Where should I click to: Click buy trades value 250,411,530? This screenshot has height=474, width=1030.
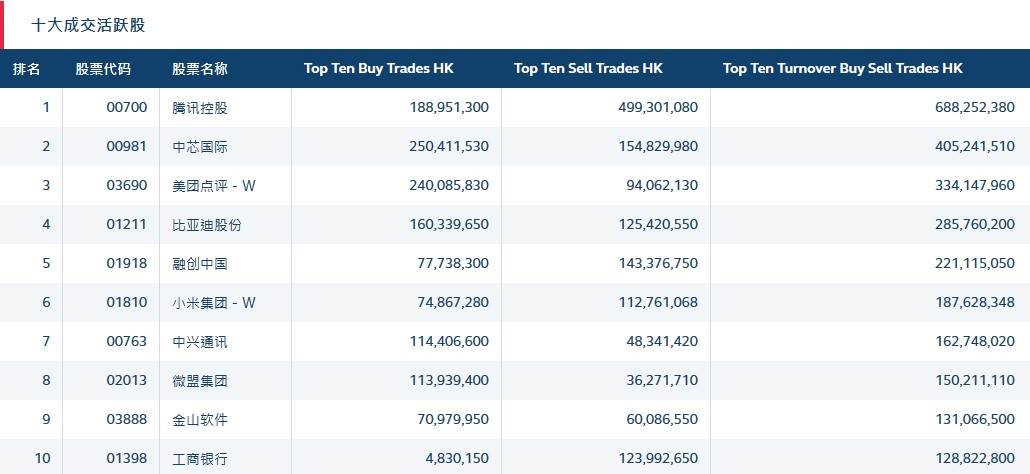tap(449, 147)
